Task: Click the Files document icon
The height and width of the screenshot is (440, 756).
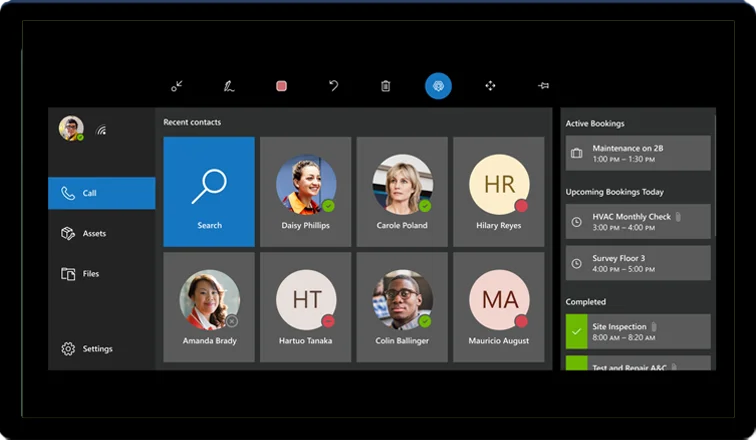Action: pos(68,274)
